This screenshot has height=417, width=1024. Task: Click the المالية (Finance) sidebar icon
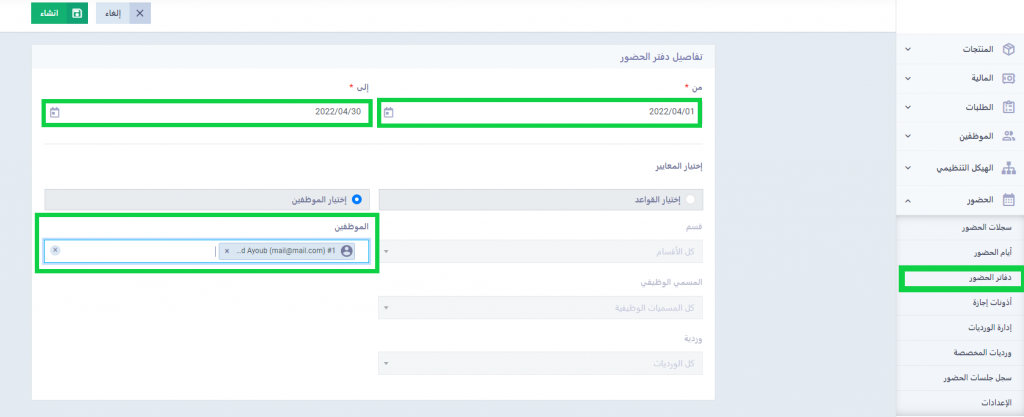point(1008,77)
